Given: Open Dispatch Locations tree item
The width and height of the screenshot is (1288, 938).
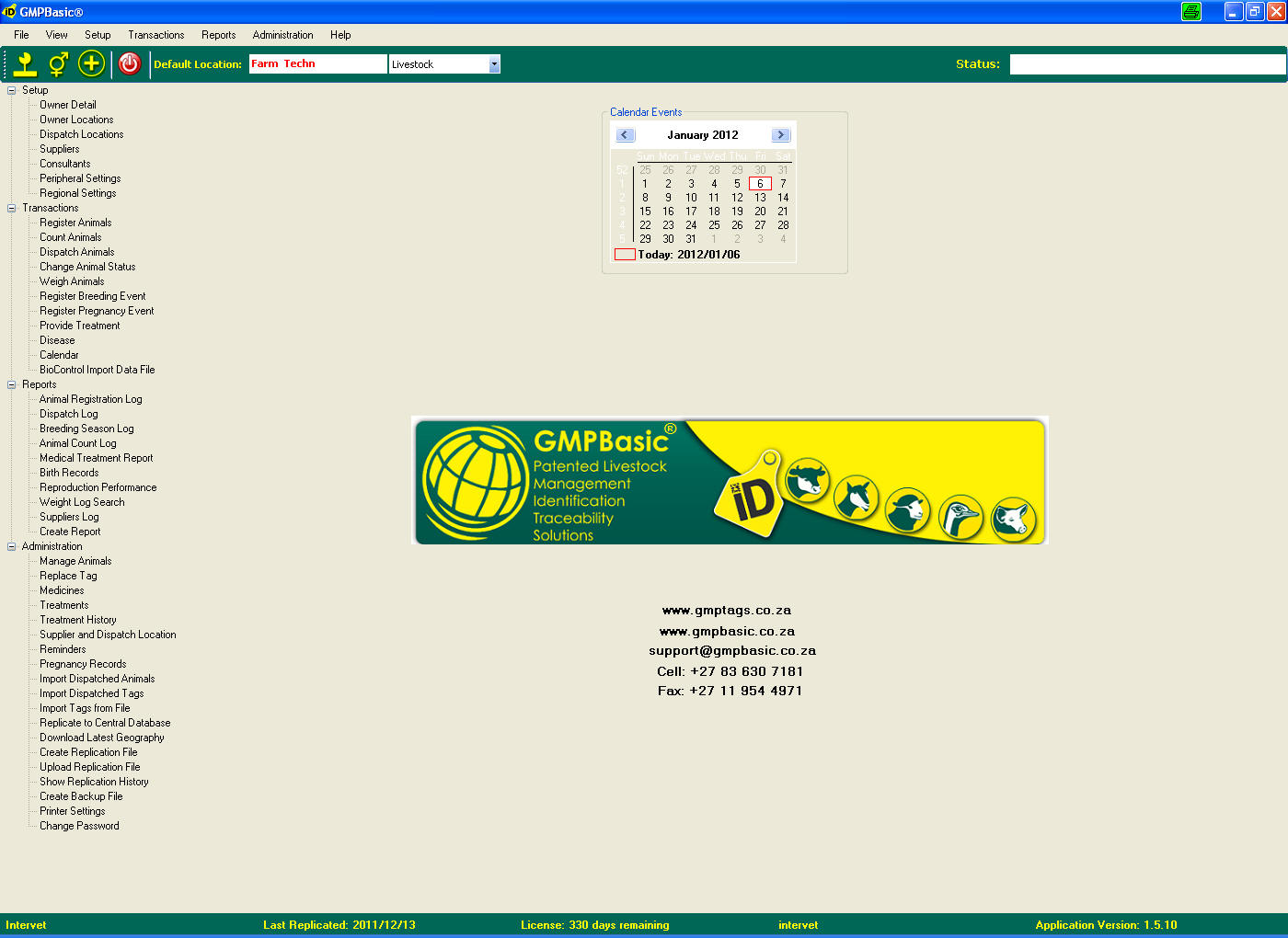Looking at the screenshot, I should point(81,134).
